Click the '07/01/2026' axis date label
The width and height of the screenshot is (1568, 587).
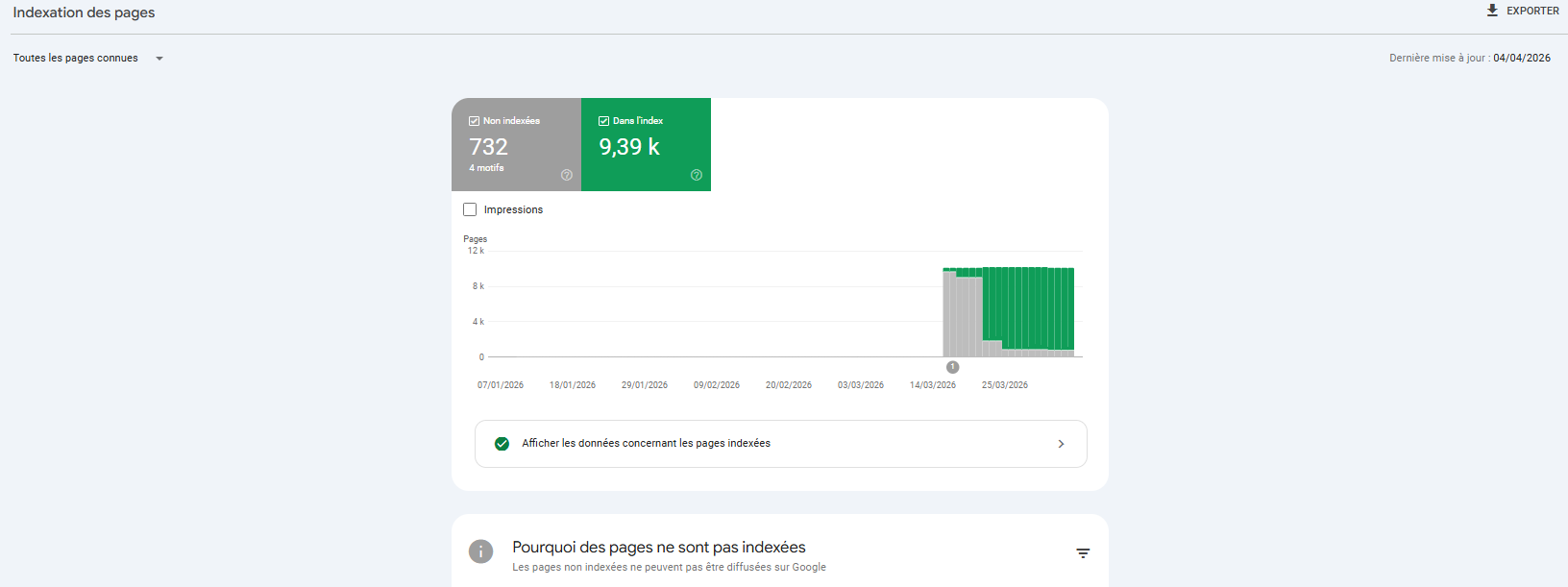(x=501, y=385)
